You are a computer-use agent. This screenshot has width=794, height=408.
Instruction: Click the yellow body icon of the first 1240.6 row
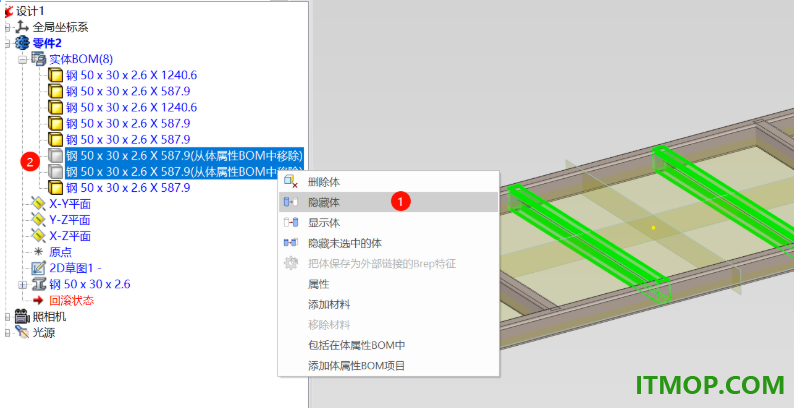point(56,76)
